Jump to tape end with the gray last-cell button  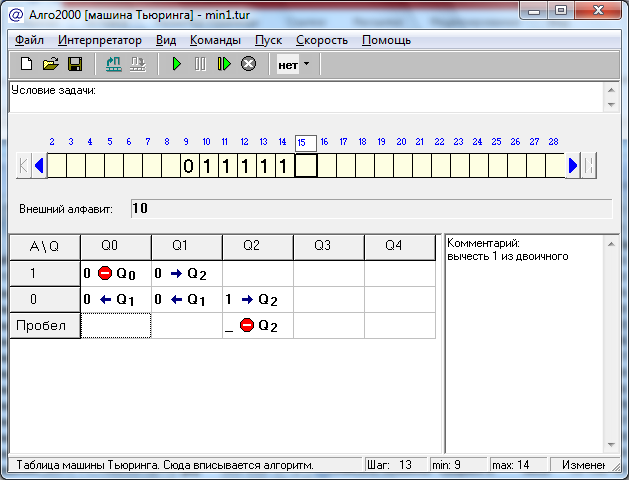[589, 165]
